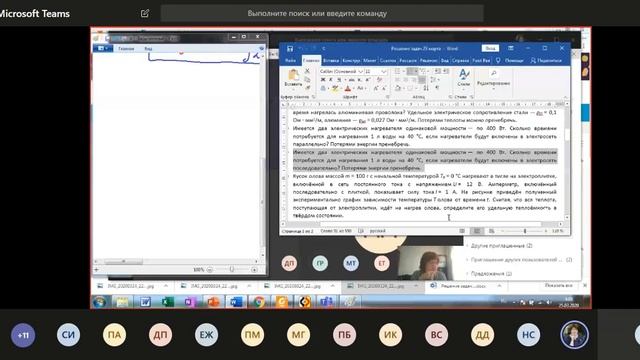Open the Решение задач docx download
The height and width of the screenshot is (360, 640).
click(462, 286)
